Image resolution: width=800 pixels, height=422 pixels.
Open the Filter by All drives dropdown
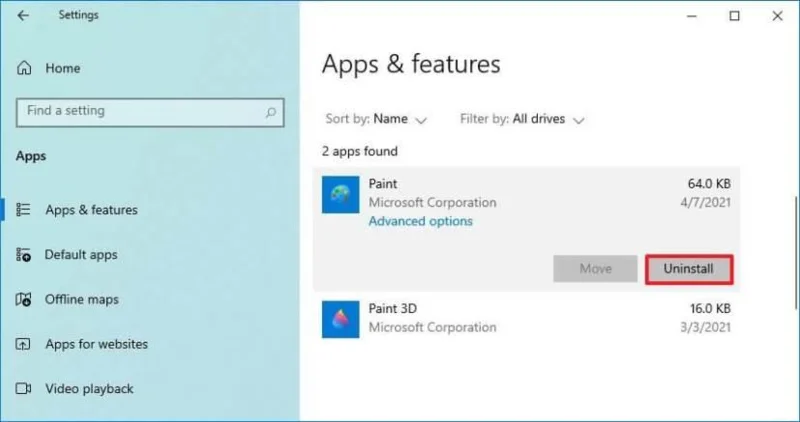click(x=522, y=119)
